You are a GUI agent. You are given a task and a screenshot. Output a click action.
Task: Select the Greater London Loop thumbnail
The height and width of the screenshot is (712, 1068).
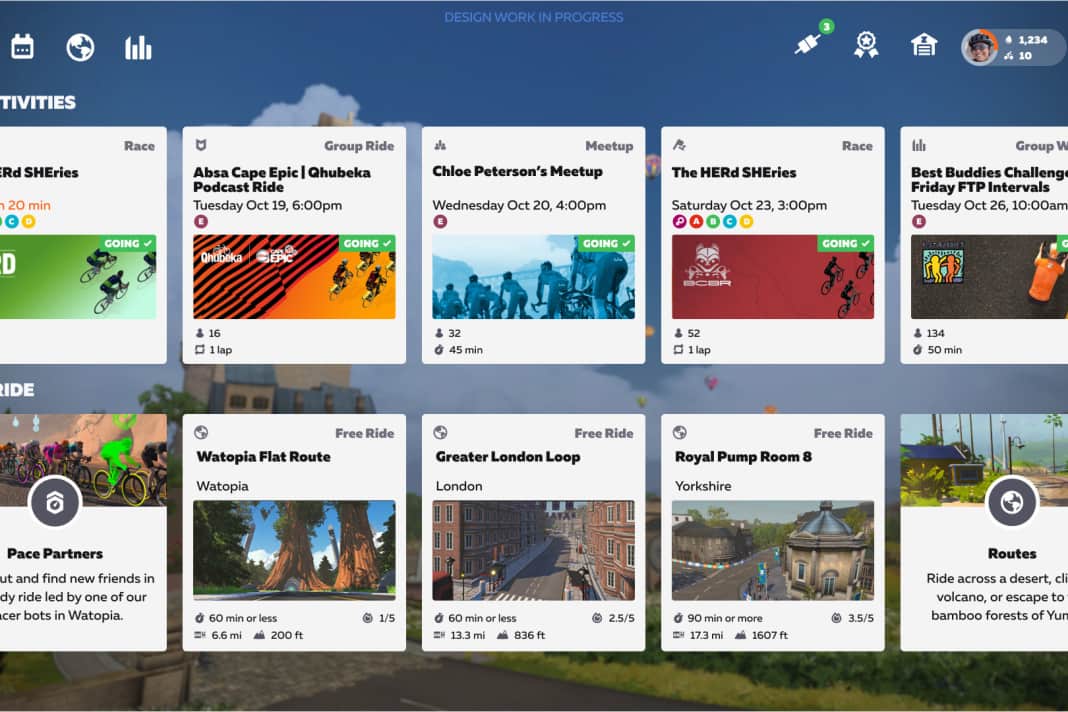coord(533,550)
